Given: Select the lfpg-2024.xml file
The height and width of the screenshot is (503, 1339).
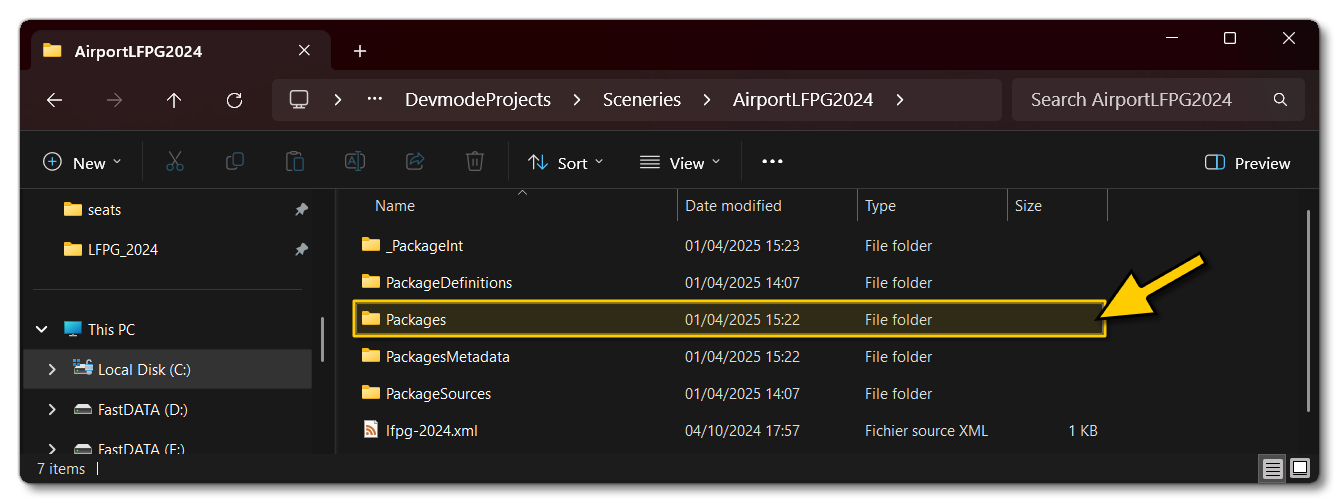Looking at the screenshot, I should pos(729,430).
